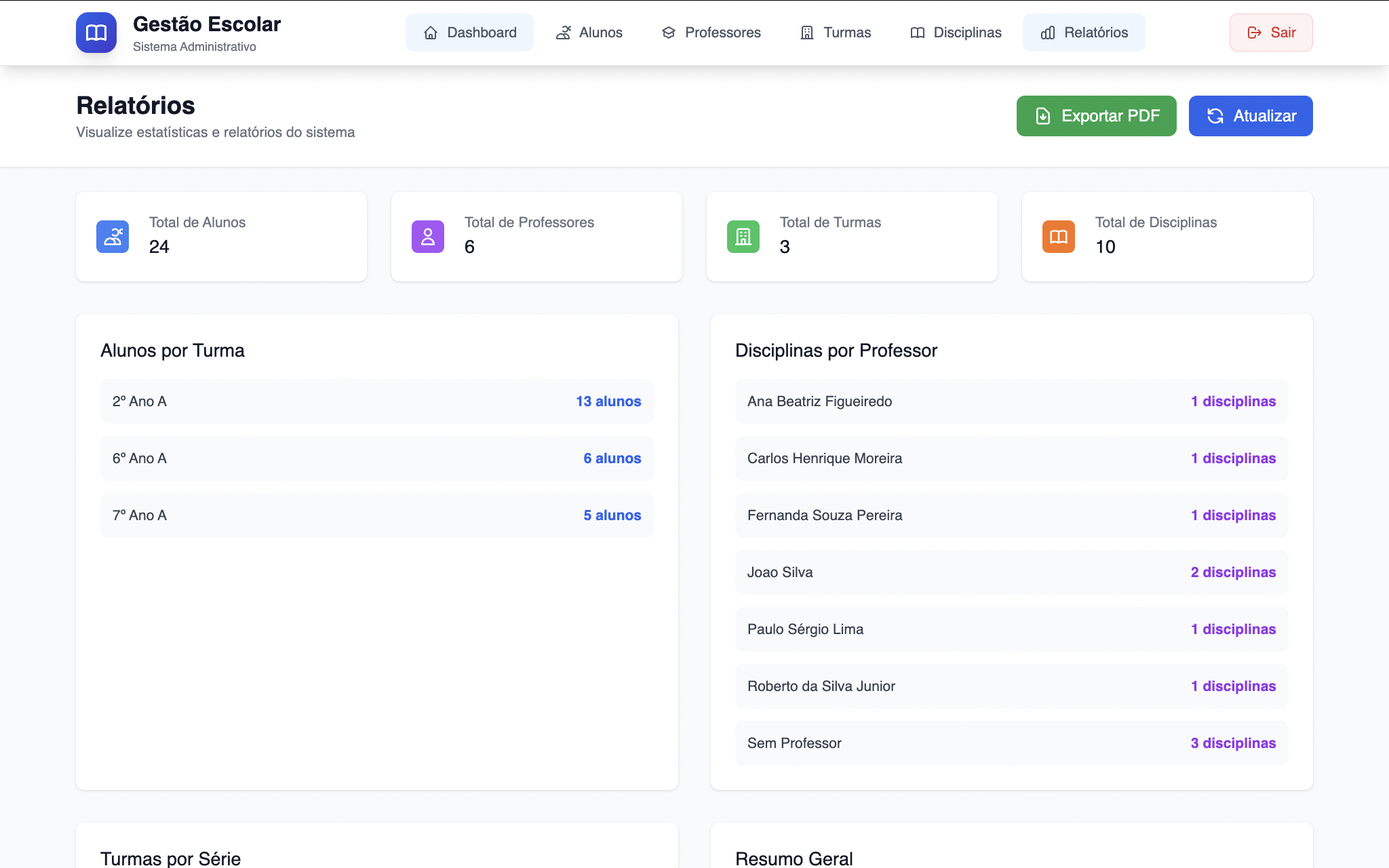Click the graduation cap Professores icon

point(669,33)
